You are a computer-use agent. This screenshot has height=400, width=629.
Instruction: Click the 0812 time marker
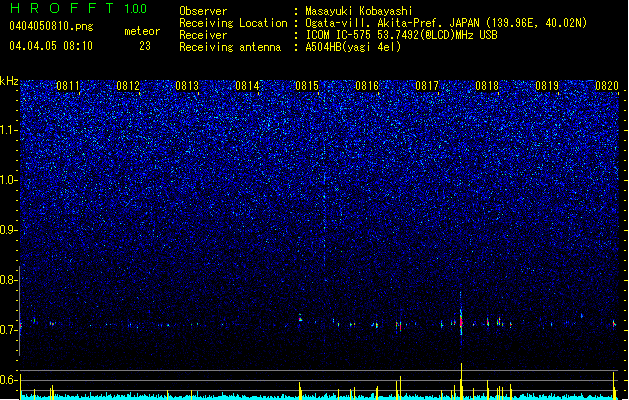128,86
